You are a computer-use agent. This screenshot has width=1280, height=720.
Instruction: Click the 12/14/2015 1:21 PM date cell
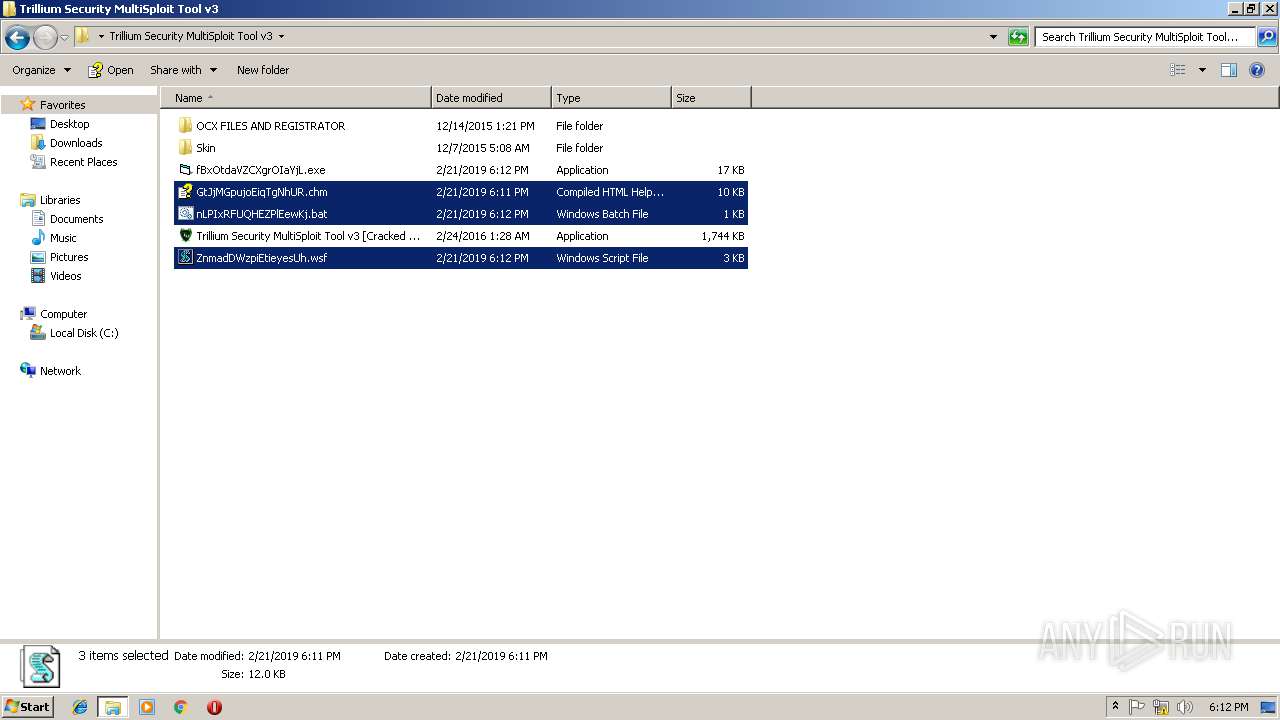pyautogui.click(x=485, y=126)
